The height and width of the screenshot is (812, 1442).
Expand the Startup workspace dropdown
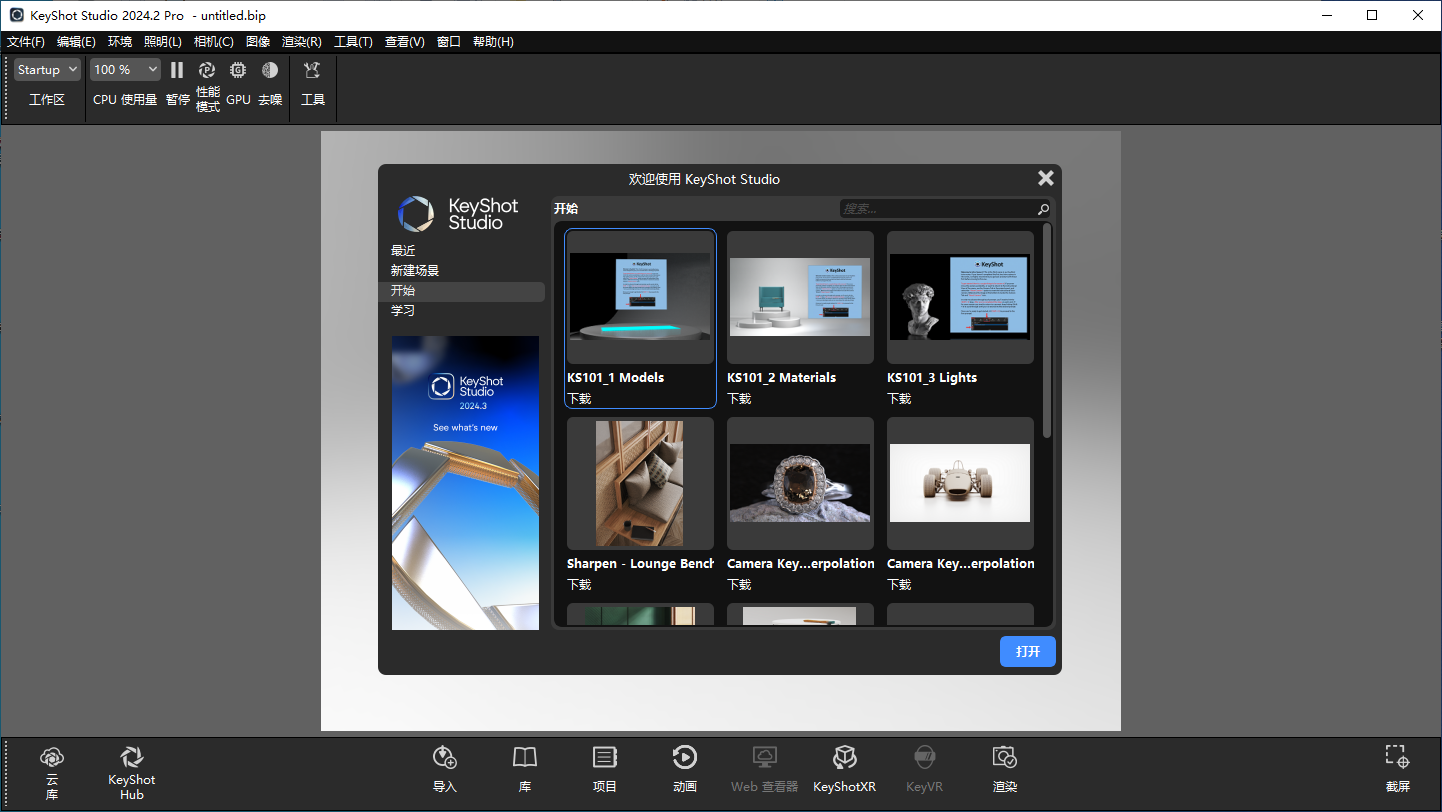tap(47, 70)
